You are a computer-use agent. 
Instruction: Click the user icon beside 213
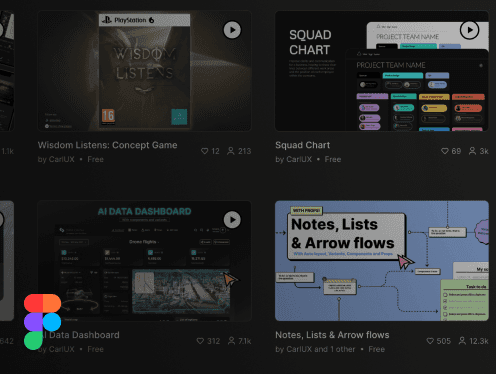coord(231,151)
